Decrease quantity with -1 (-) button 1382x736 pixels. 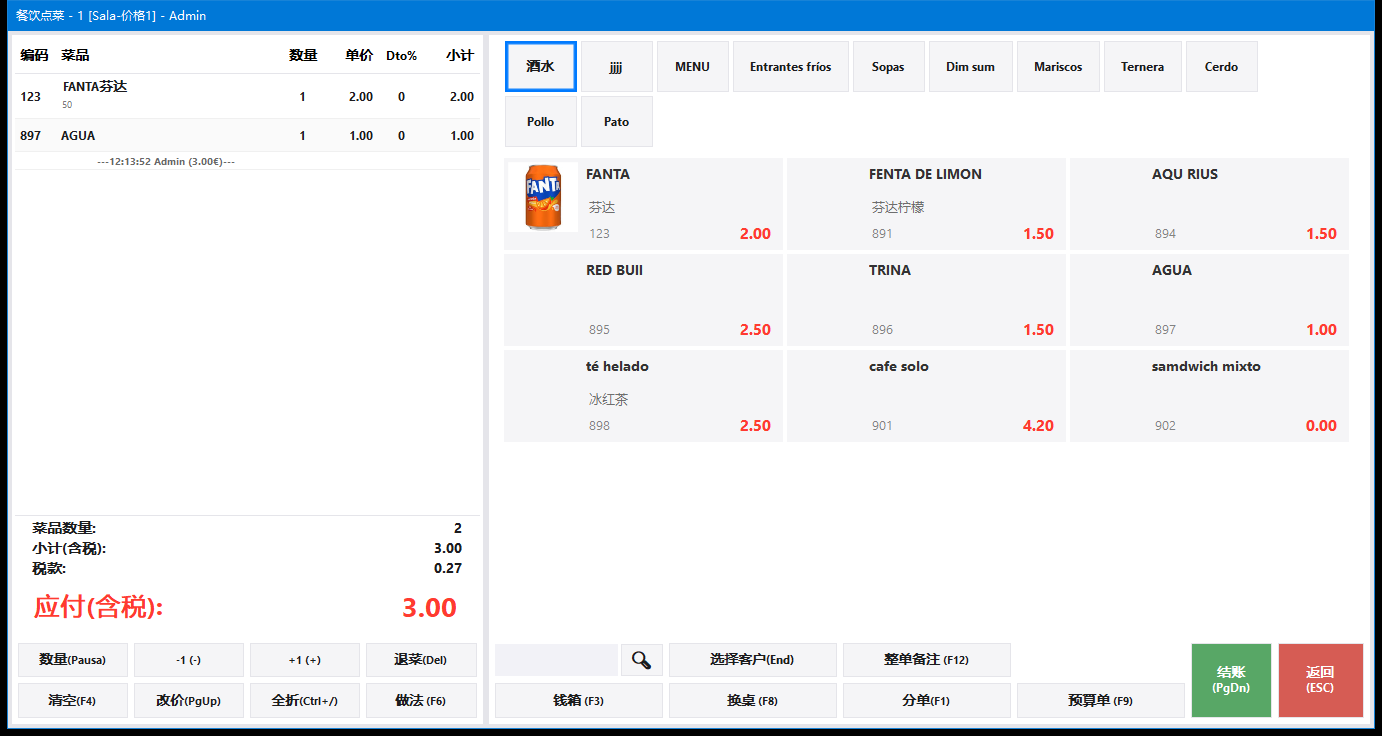click(x=189, y=660)
